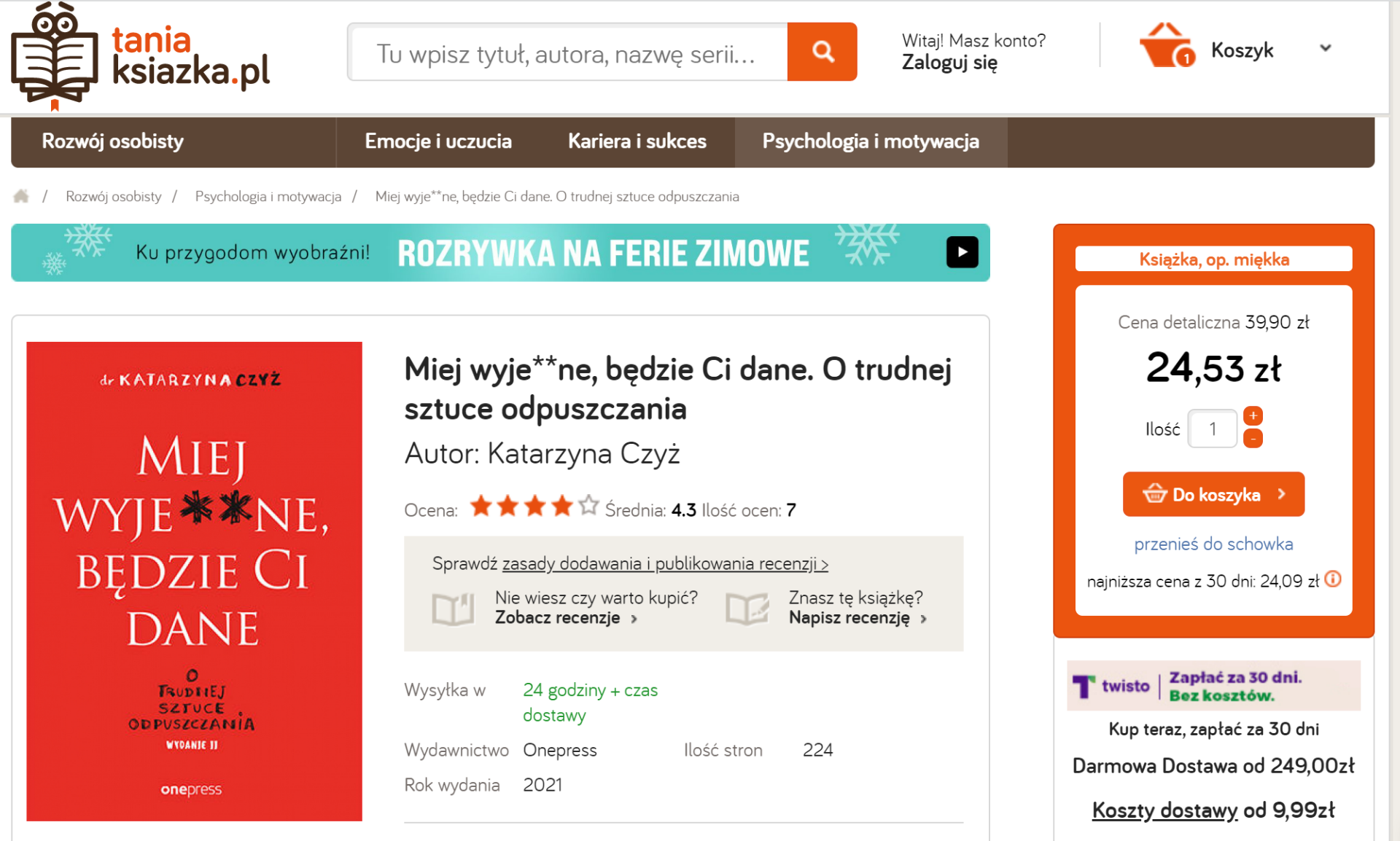Viewport: 1400px width, 841px height.
Task: Add the book with Do koszyka button
Action: click(x=1213, y=494)
